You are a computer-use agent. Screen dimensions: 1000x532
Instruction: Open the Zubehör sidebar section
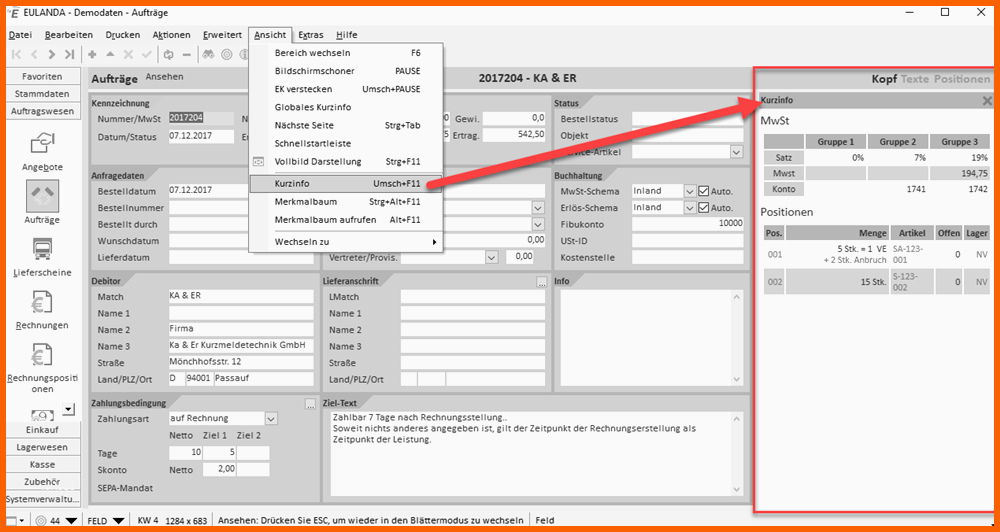point(43,482)
